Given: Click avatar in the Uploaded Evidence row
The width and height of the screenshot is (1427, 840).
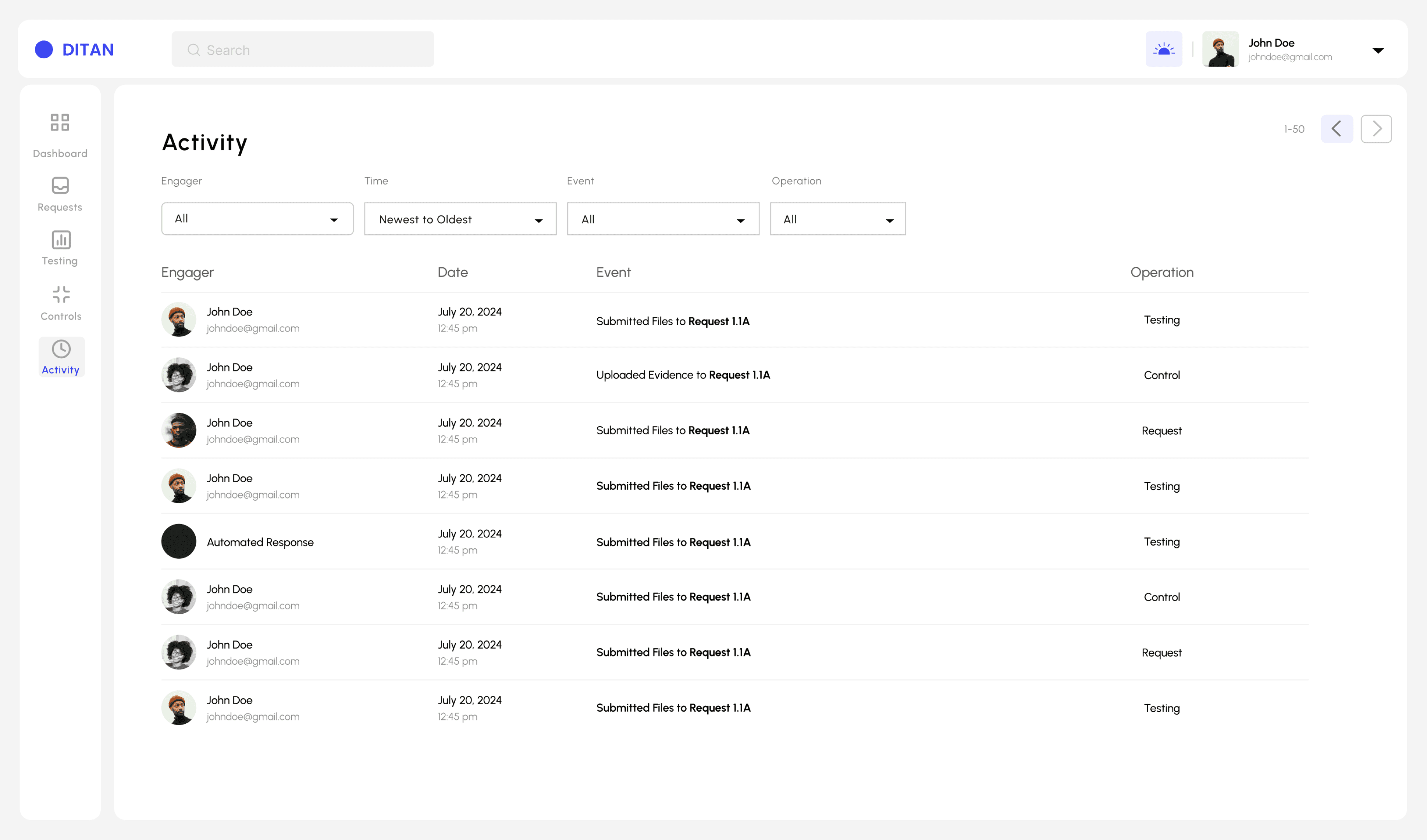Looking at the screenshot, I should point(179,375).
